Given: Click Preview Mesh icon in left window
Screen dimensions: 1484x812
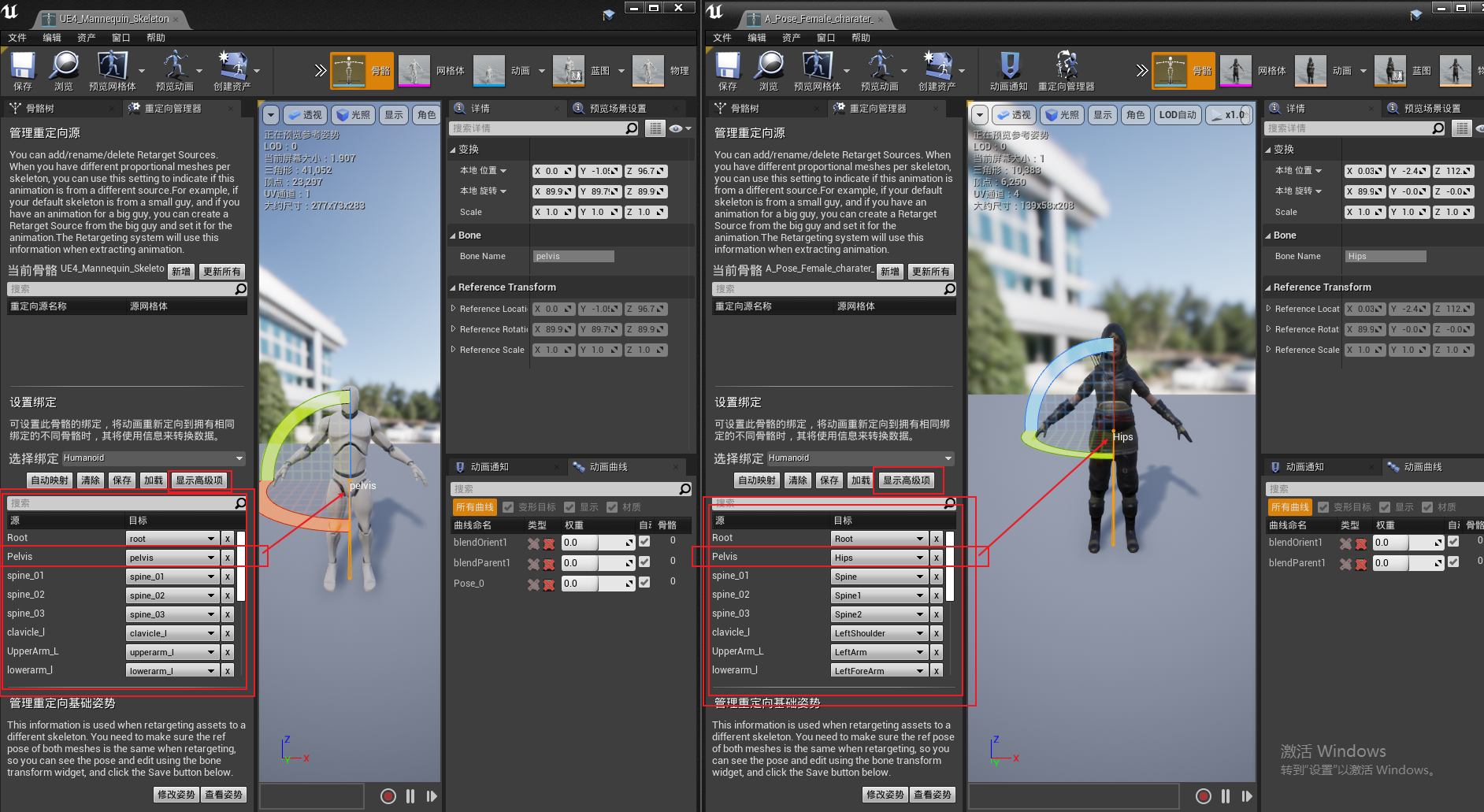Looking at the screenshot, I should (112, 71).
